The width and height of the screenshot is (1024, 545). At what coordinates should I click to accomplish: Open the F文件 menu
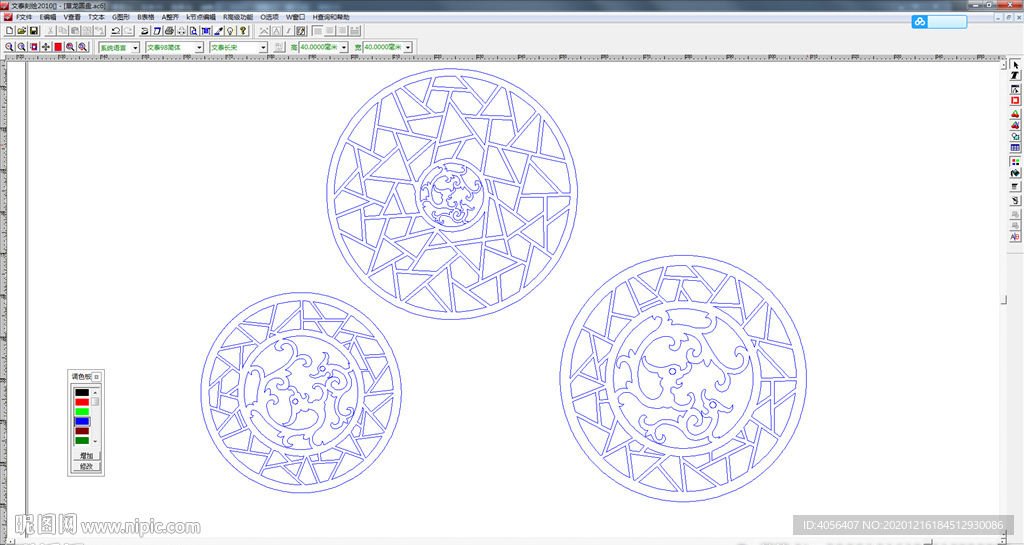pyautogui.click(x=24, y=17)
